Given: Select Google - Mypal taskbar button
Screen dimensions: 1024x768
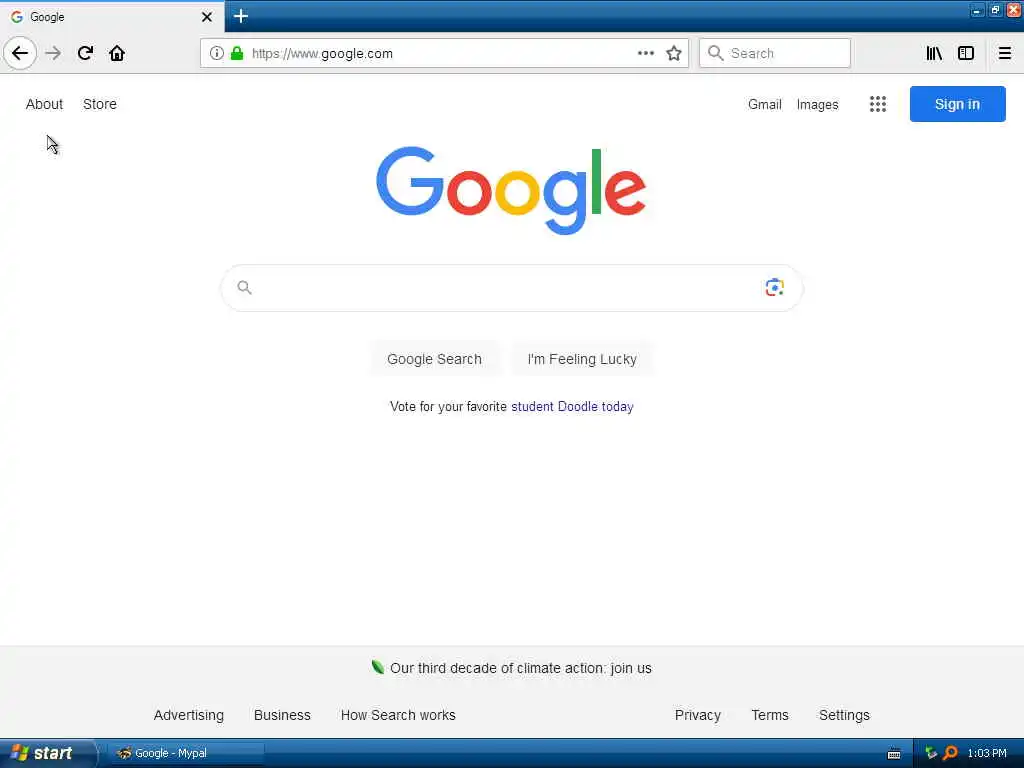Looking at the screenshot, I should click(x=185, y=753).
